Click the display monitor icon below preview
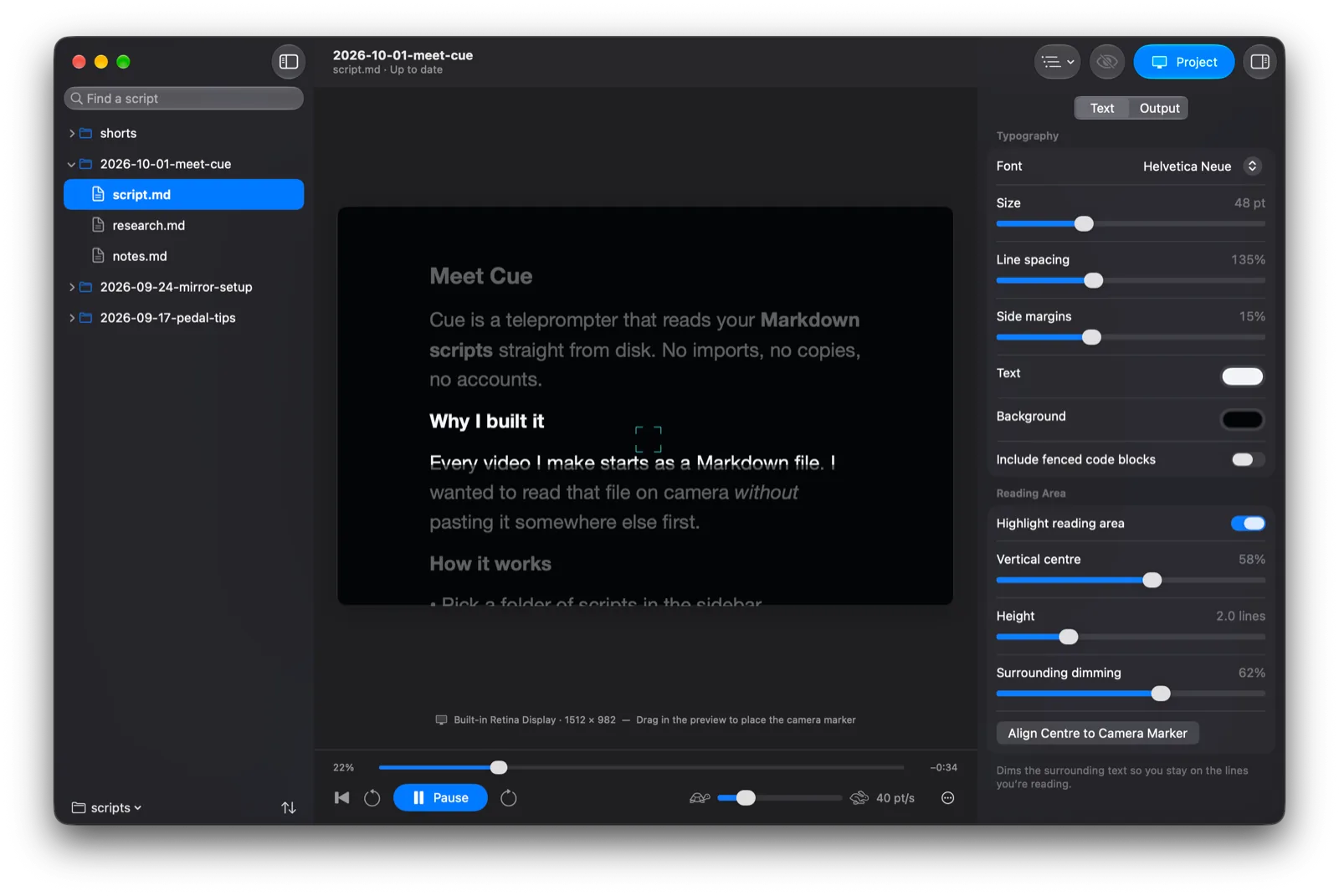Screen dimensions: 1339x896 coord(441,720)
